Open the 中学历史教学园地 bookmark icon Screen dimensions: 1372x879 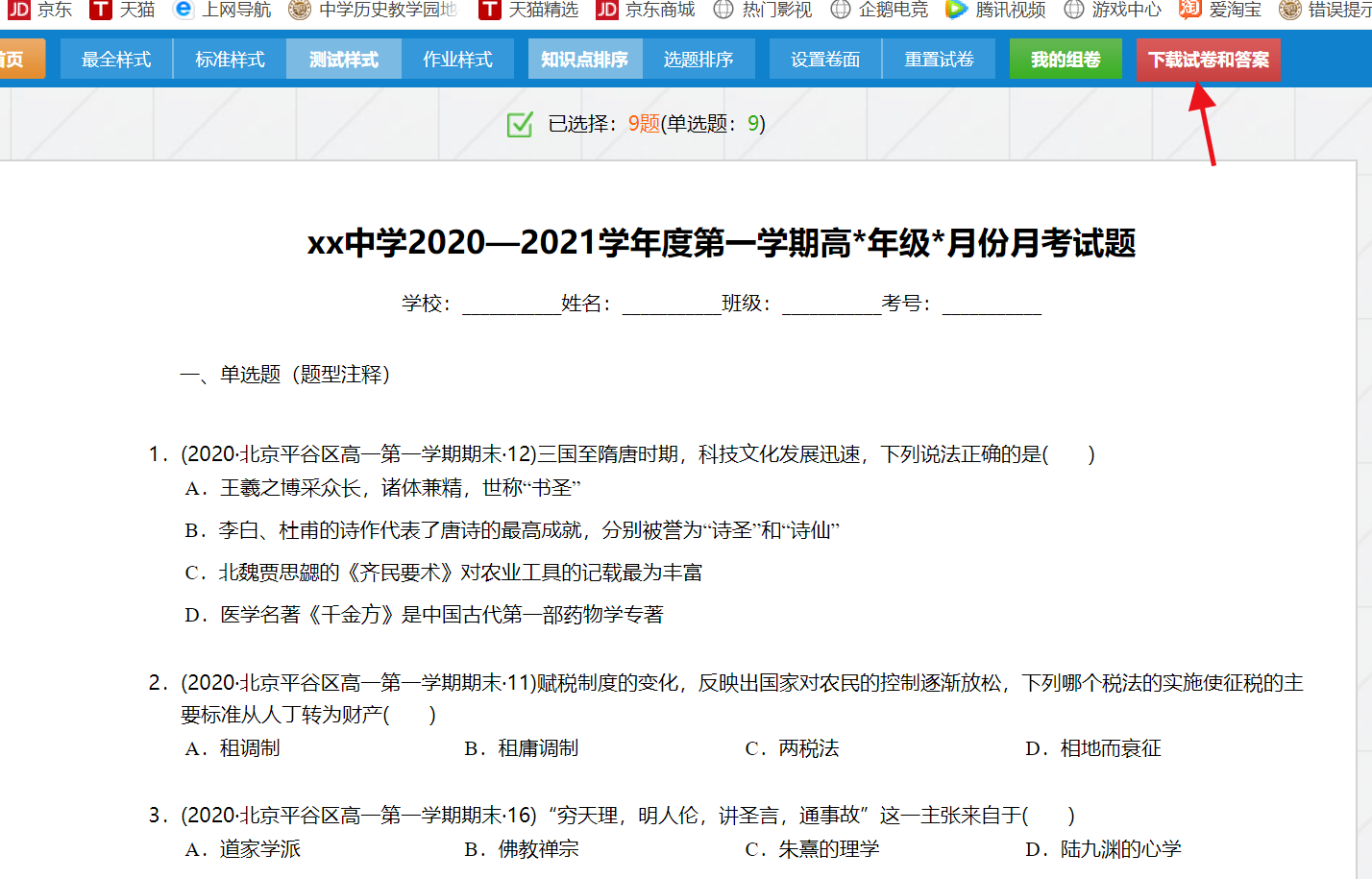[x=300, y=10]
